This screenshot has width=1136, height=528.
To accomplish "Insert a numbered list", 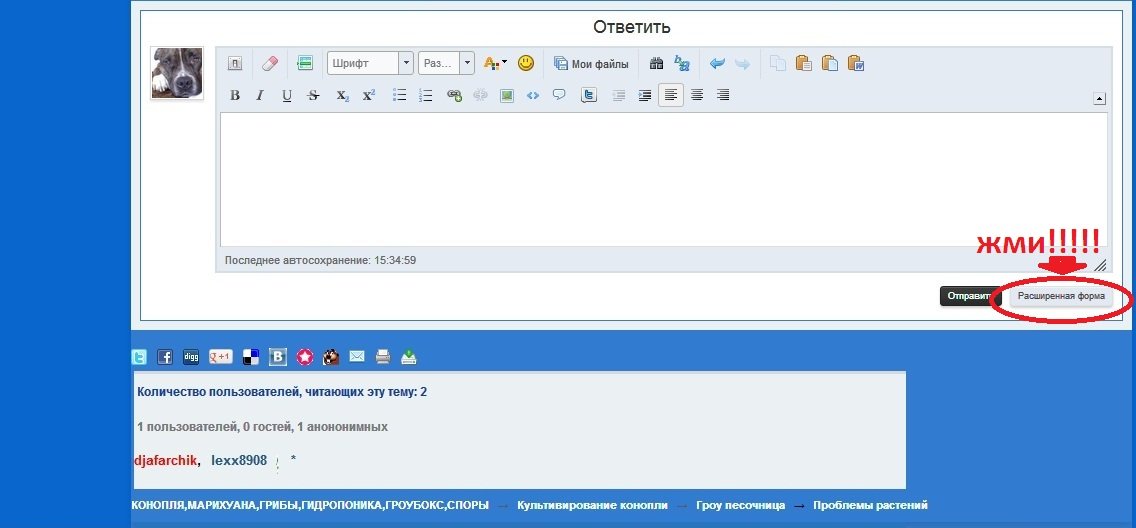I will 426,95.
